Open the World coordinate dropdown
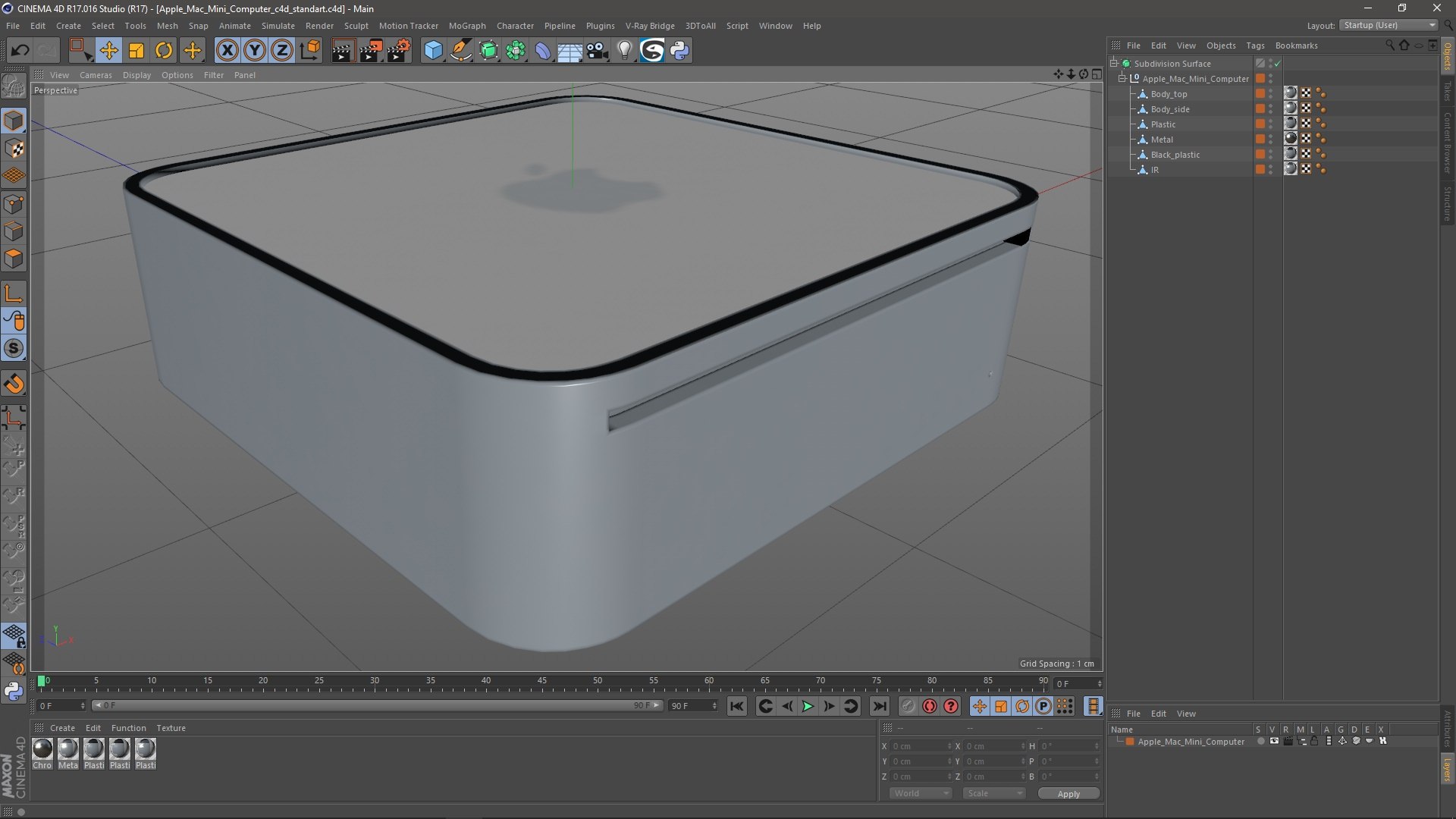Screen dimensions: 1456x819 point(921,794)
